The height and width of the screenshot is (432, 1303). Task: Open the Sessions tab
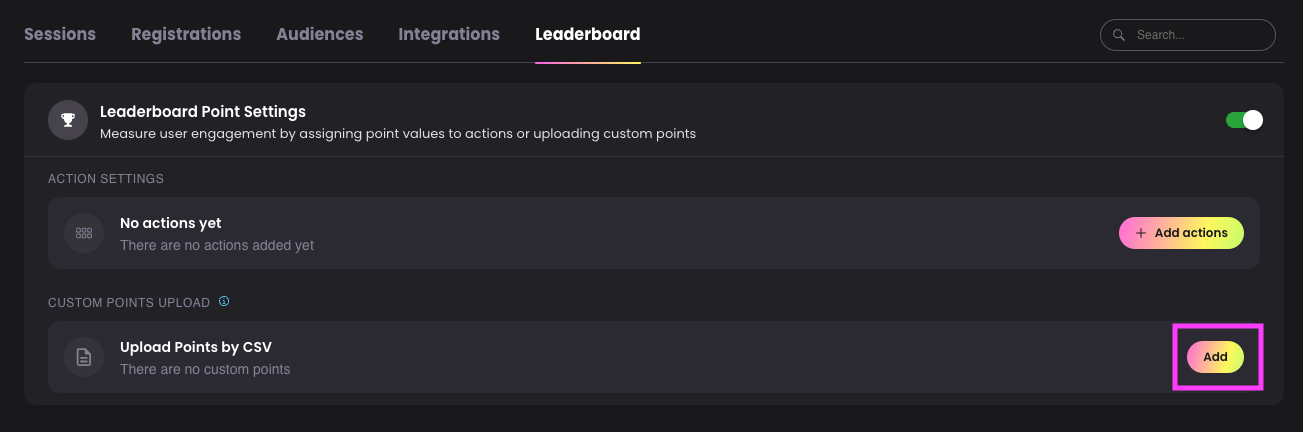(x=60, y=34)
